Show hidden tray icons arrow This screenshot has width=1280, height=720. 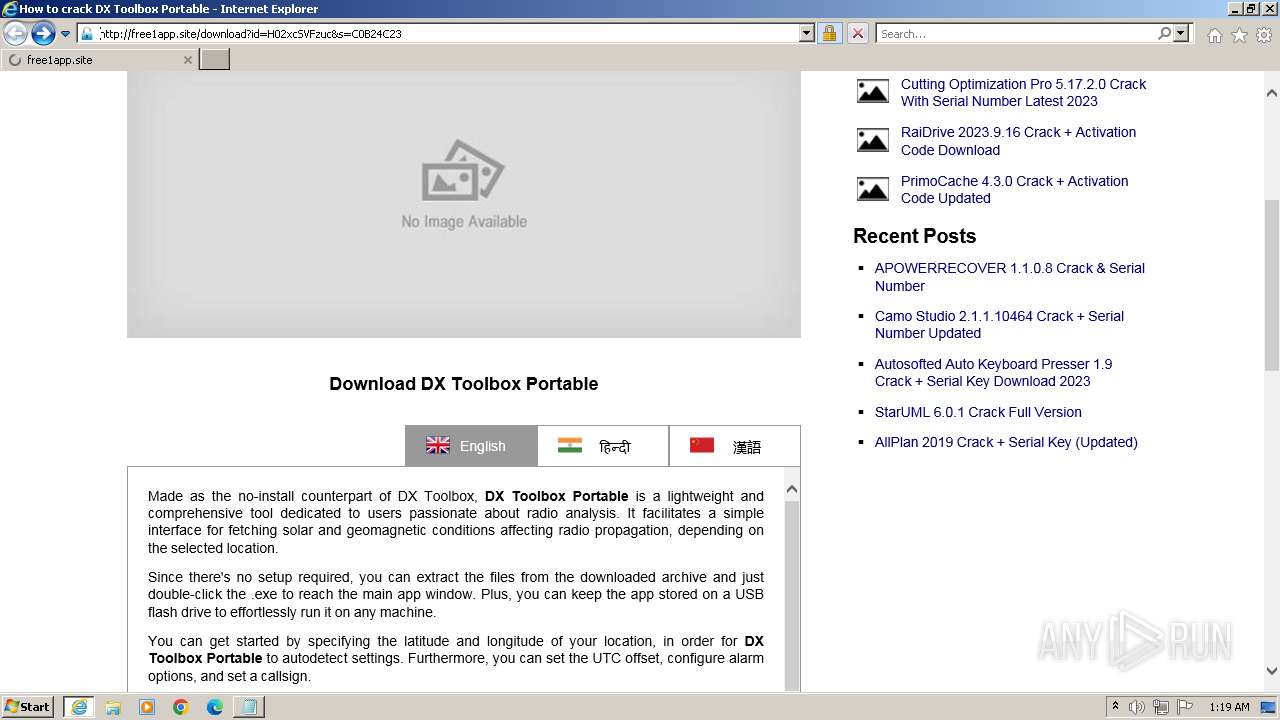click(x=1115, y=707)
